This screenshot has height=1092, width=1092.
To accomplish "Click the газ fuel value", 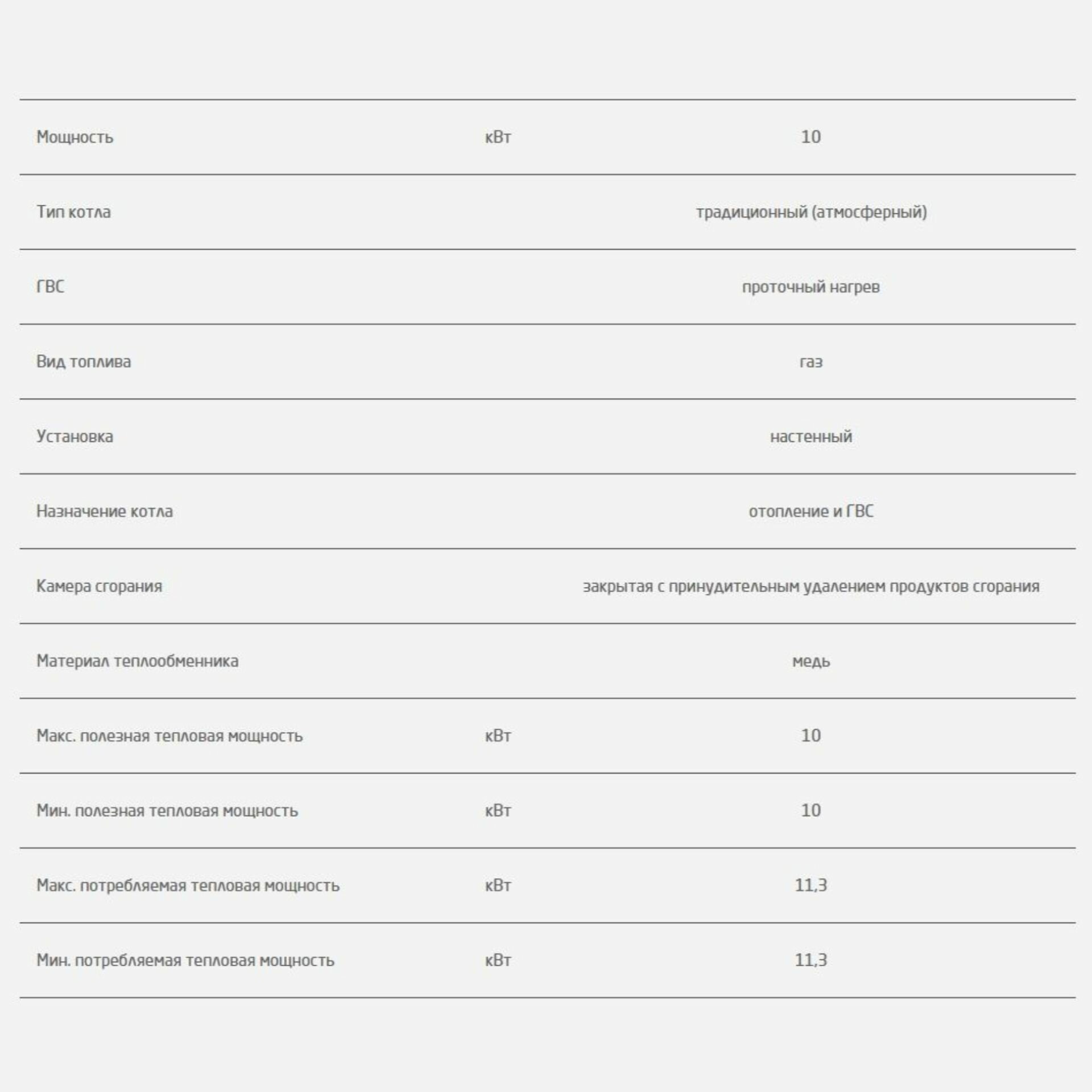I will (x=810, y=362).
